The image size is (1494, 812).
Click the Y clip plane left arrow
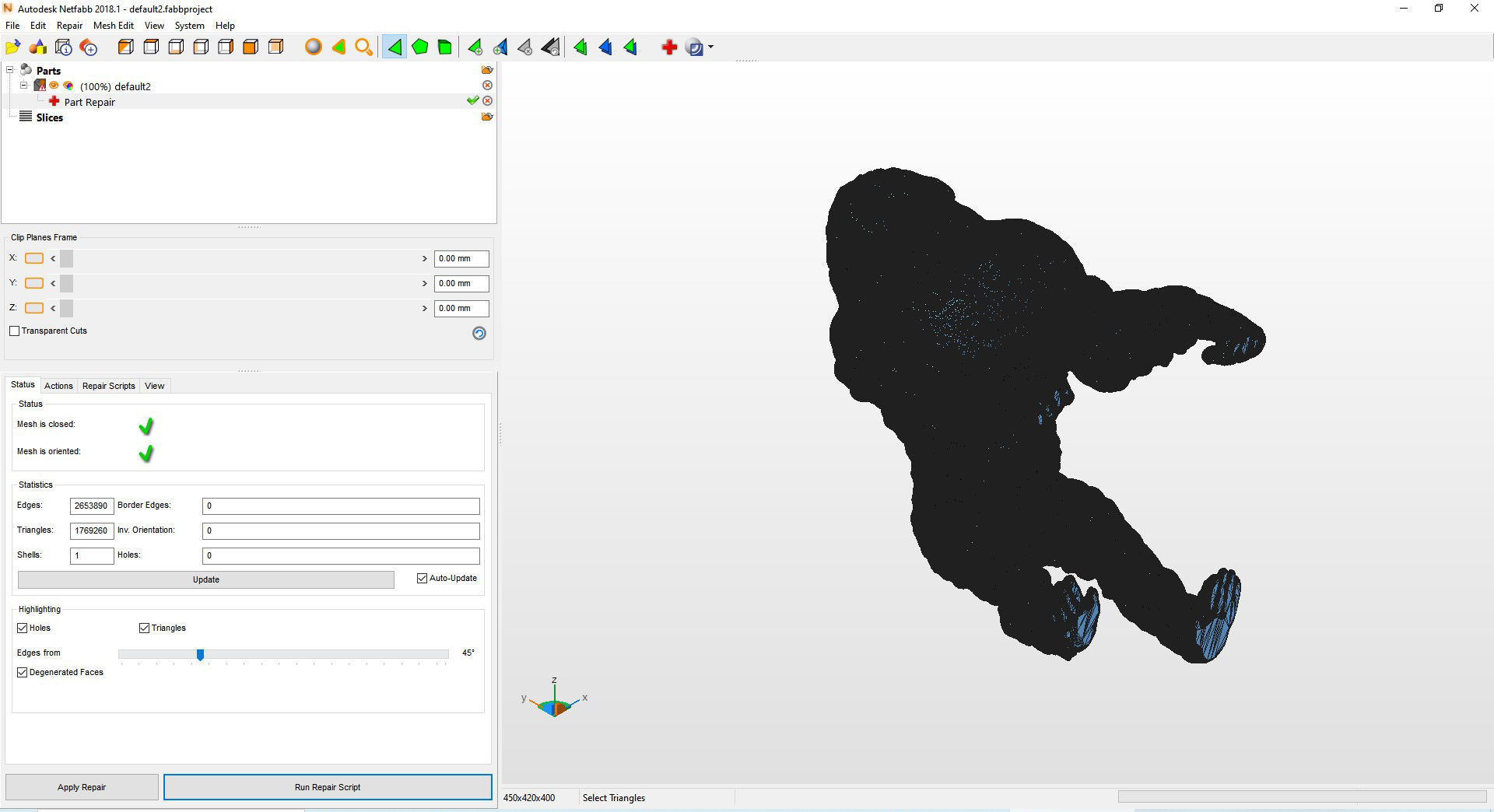click(x=53, y=283)
